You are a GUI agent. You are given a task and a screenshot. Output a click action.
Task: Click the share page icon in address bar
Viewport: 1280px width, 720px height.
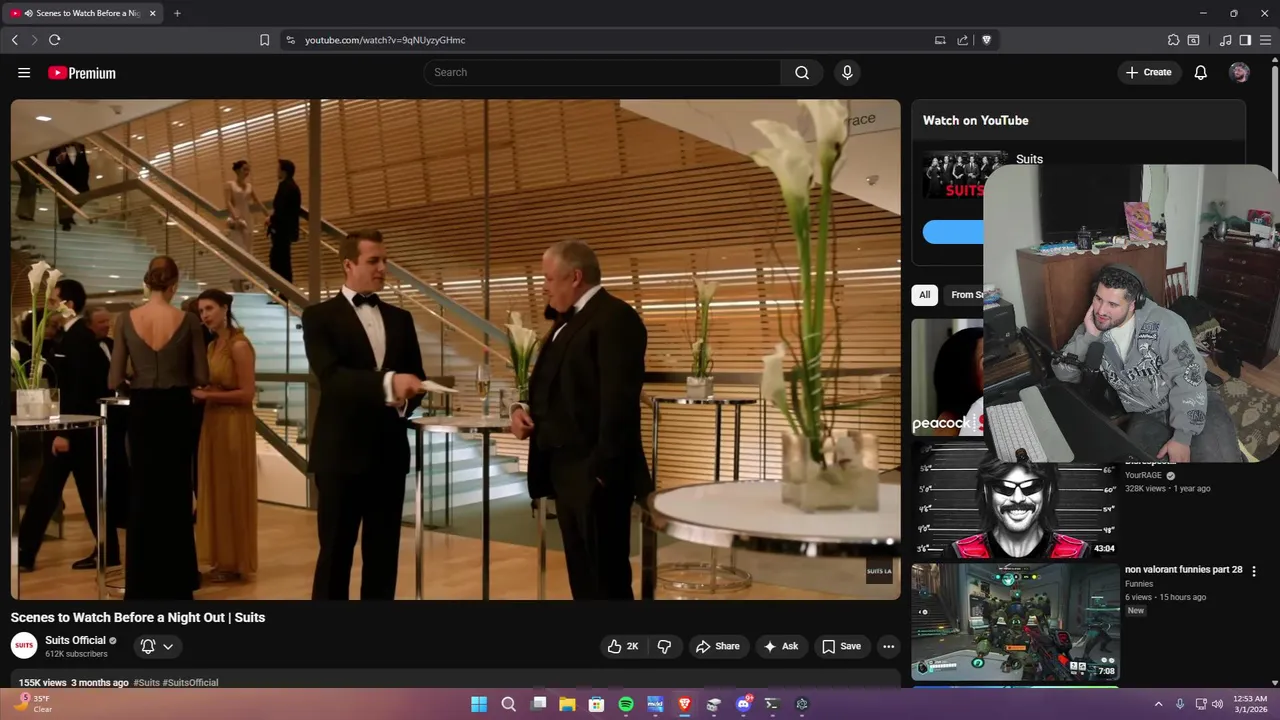[x=962, y=40]
